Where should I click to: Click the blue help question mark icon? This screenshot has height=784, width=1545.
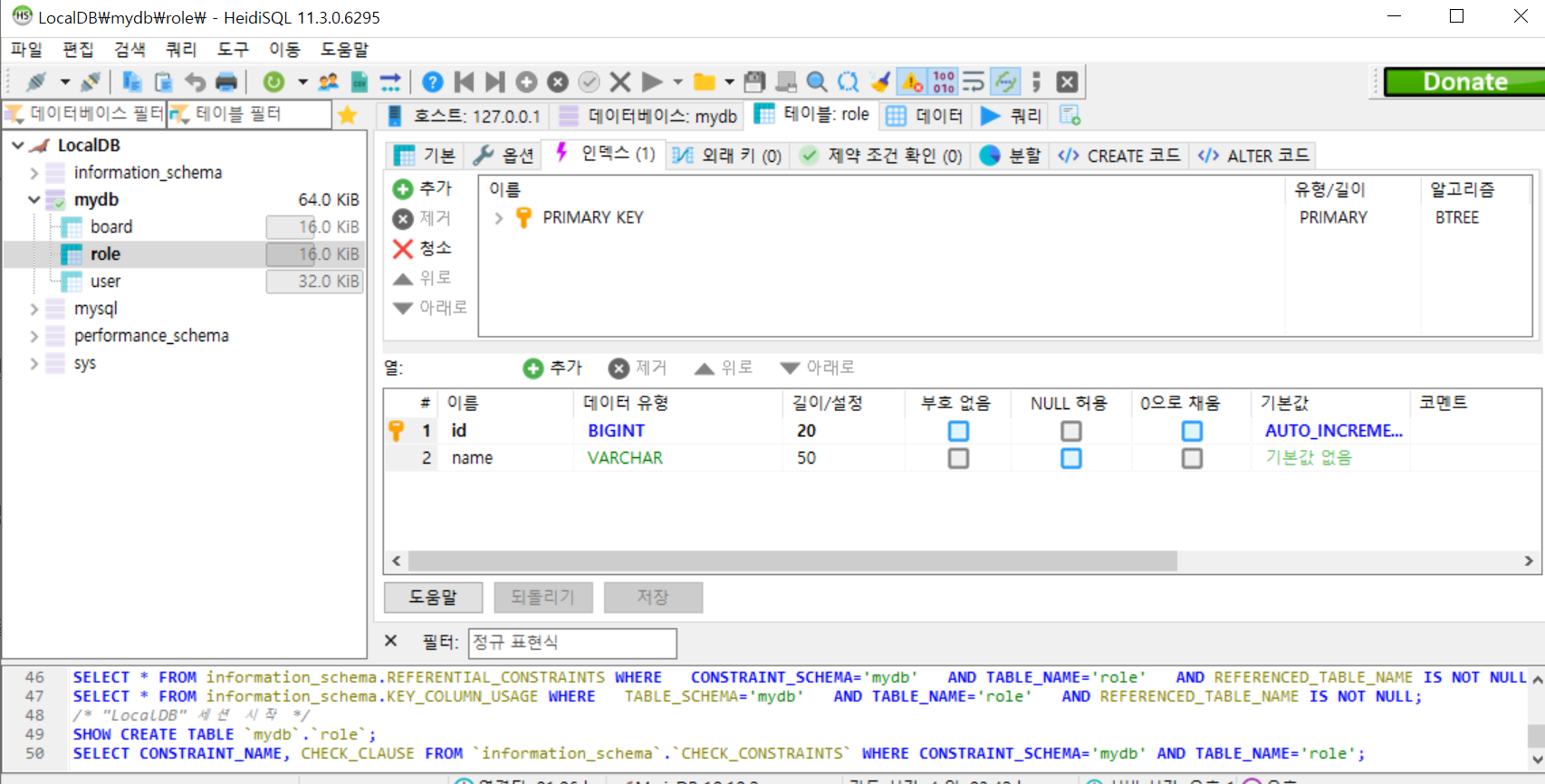point(433,81)
